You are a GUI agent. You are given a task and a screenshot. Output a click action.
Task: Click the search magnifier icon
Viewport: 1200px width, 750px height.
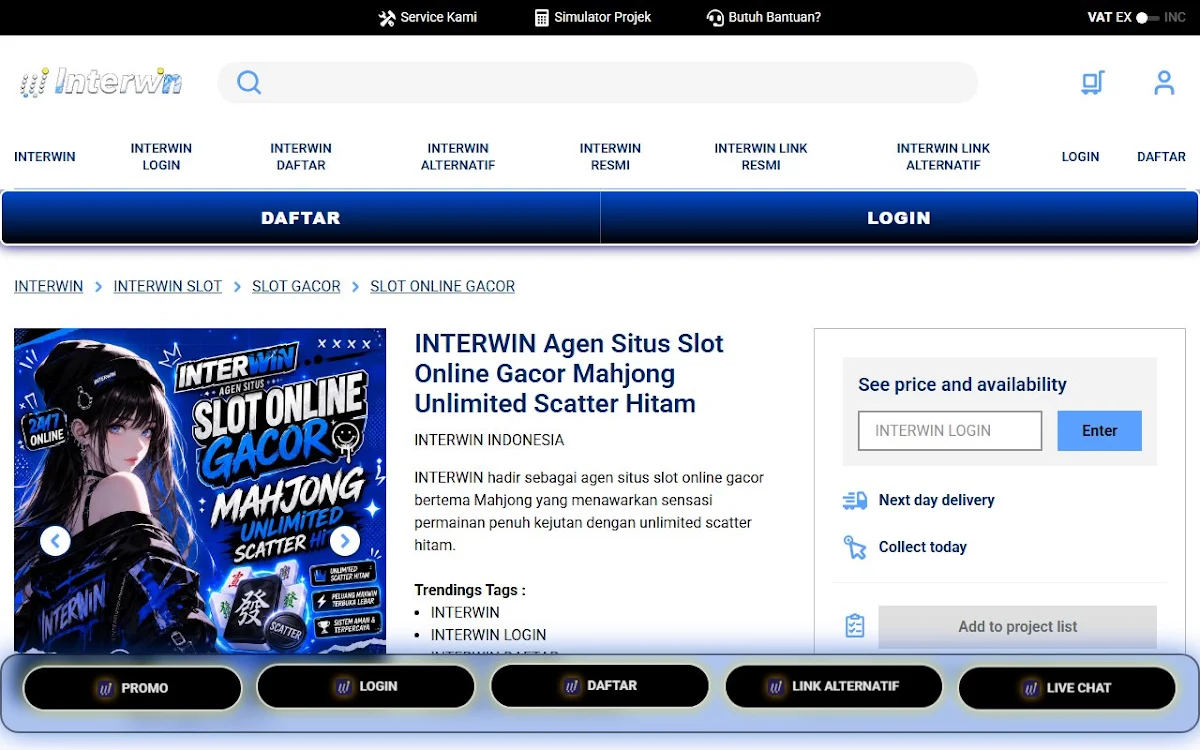(249, 82)
